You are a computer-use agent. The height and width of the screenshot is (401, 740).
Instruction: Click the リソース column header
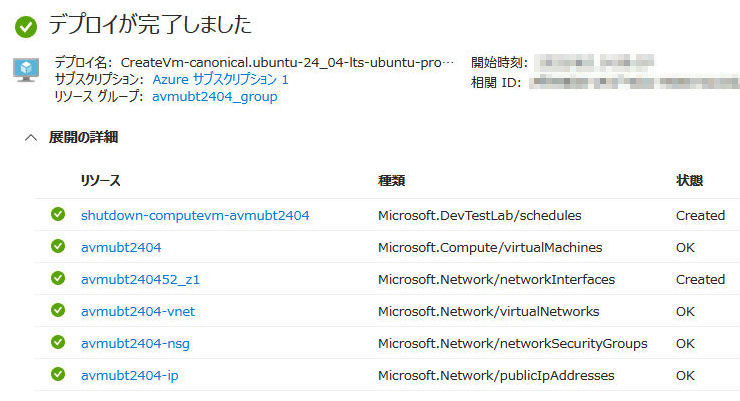(100, 181)
